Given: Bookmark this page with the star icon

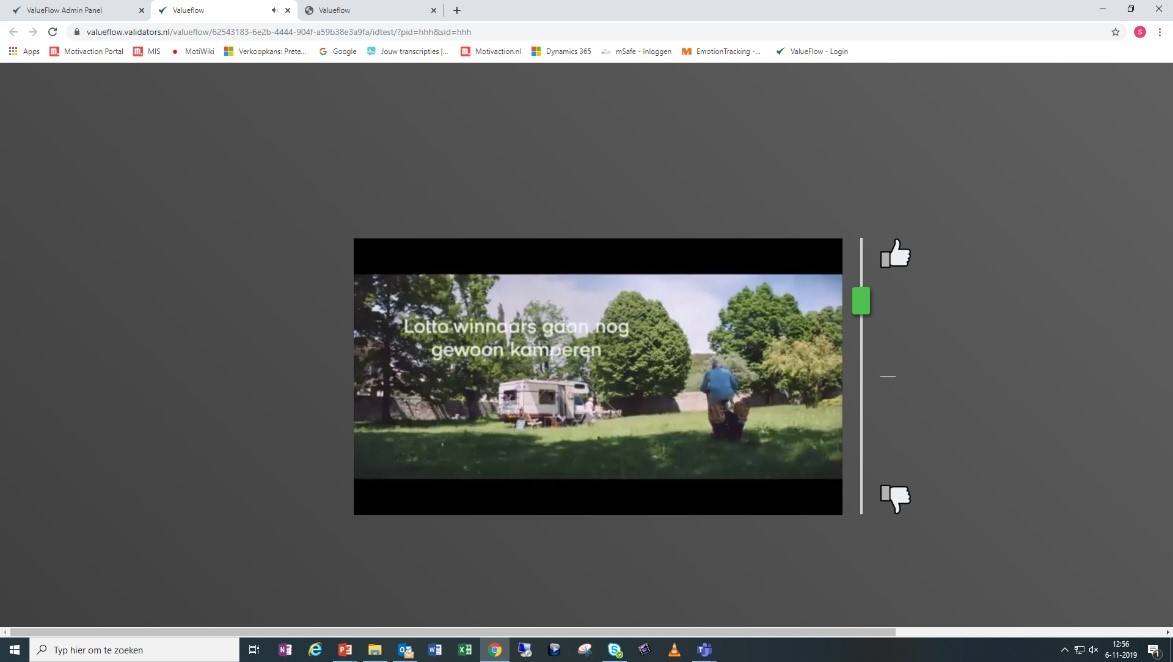Looking at the screenshot, I should (x=1115, y=32).
